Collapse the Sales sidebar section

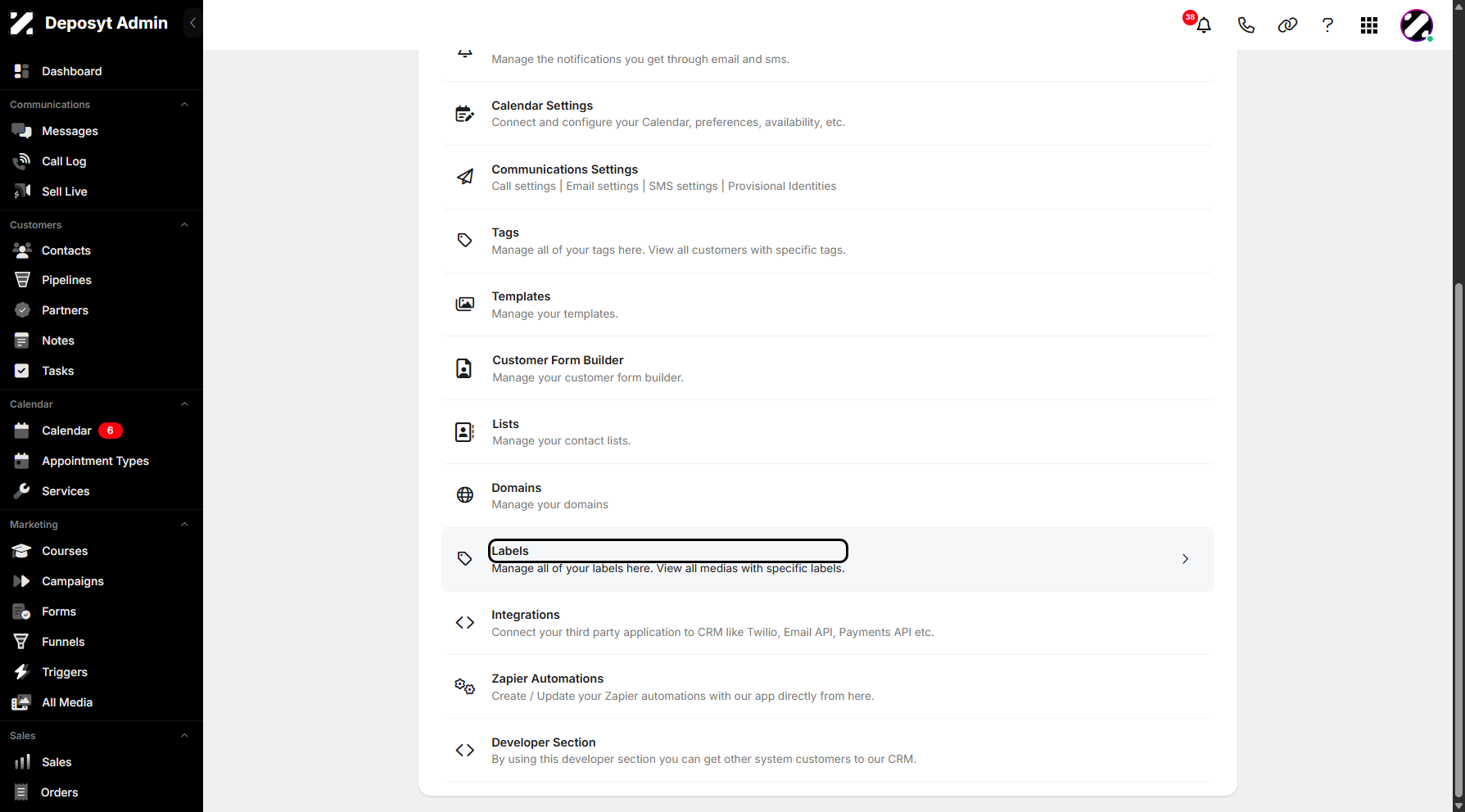[x=184, y=736]
